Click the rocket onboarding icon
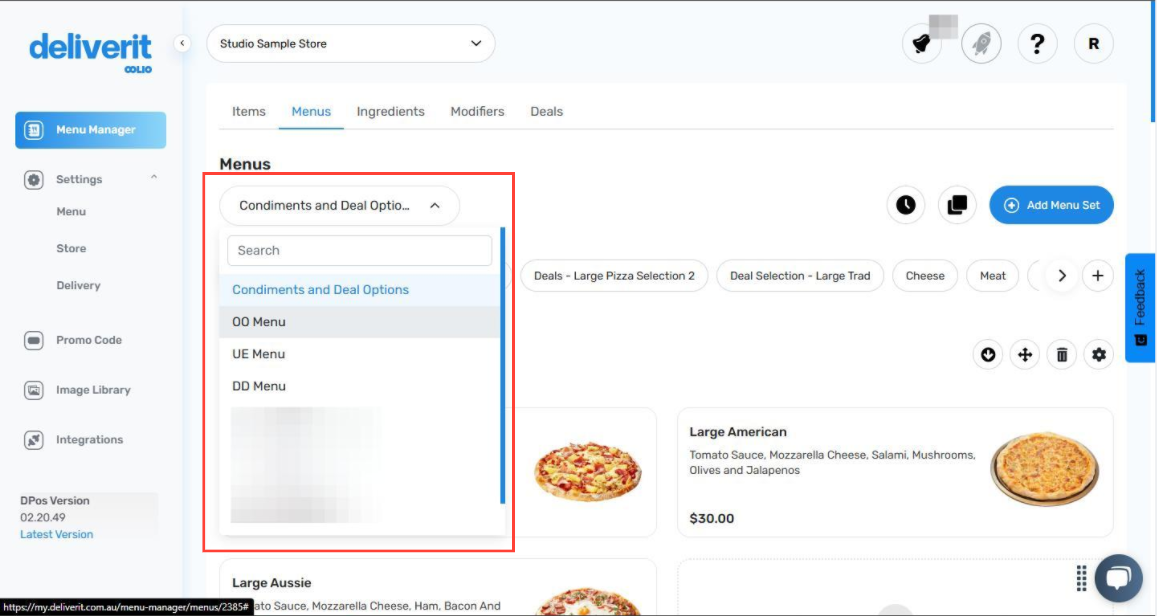 (980, 43)
